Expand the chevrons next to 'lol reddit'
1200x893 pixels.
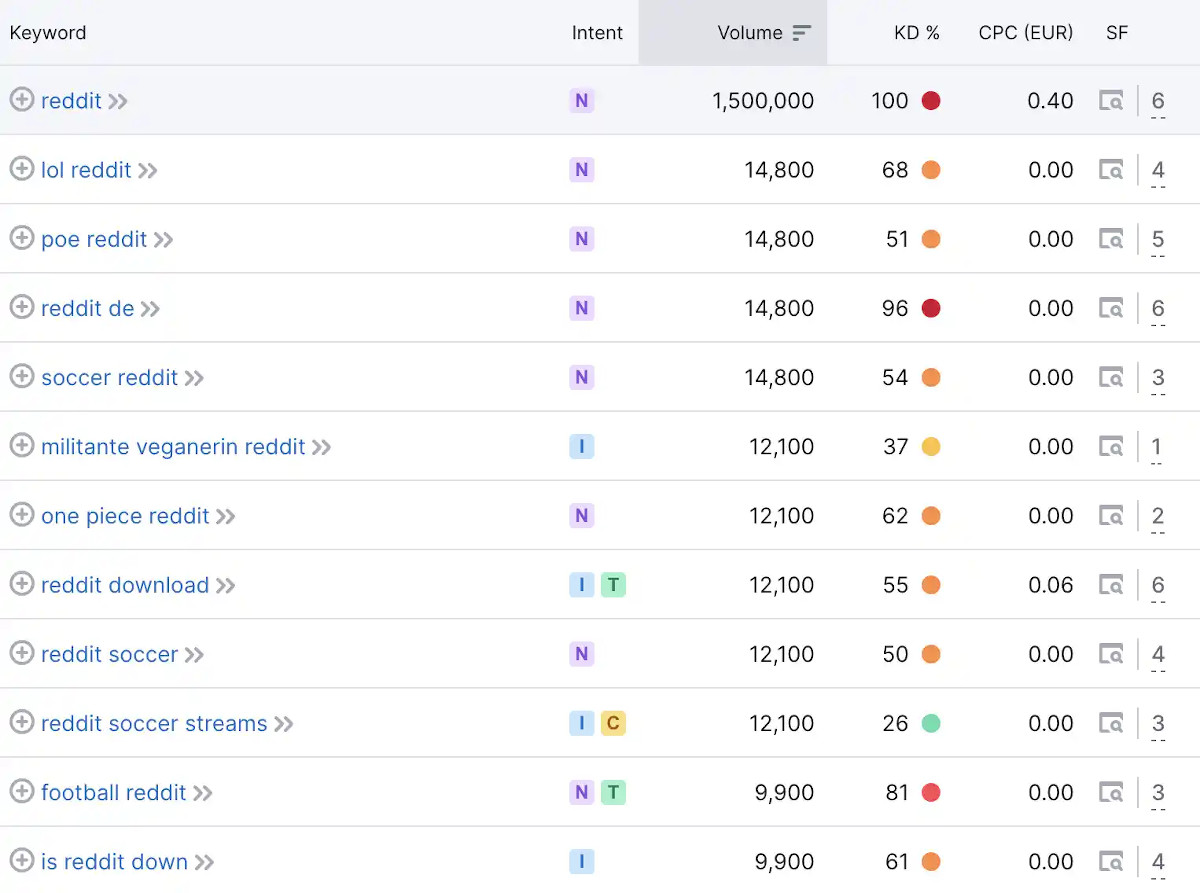[x=148, y=170]
